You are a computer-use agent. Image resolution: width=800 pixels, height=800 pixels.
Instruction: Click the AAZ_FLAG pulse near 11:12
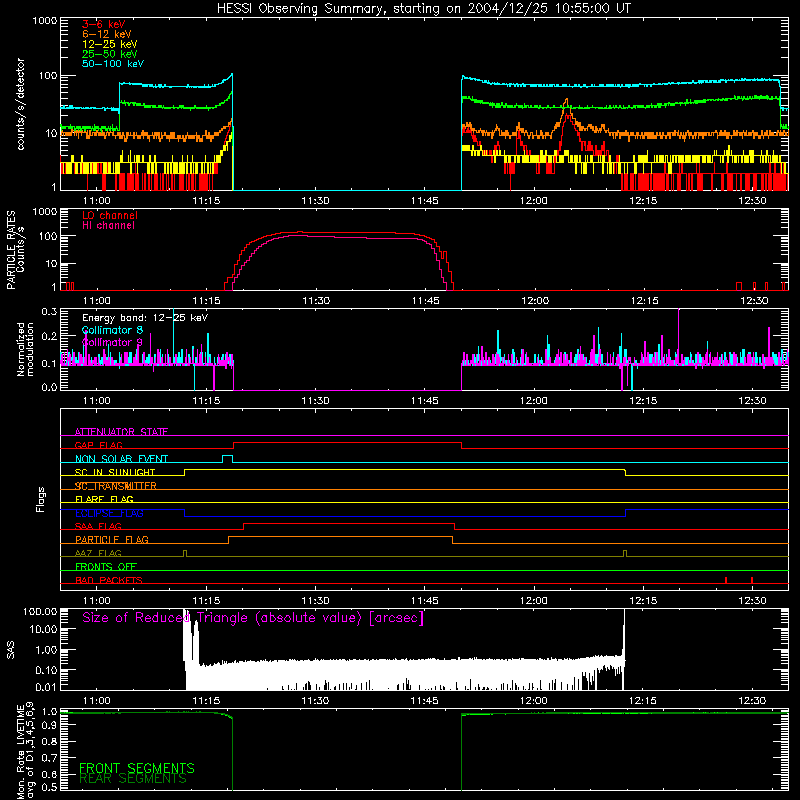pos(185,553)
